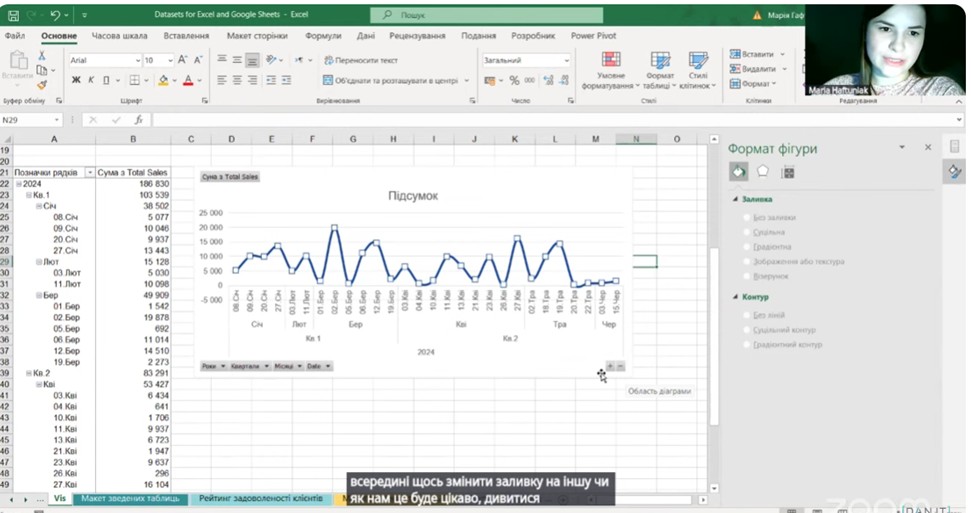Click the 'Переносити текст' wrap text button
The height and width of the screenshot is (513, 971).
tap(360, 60)
